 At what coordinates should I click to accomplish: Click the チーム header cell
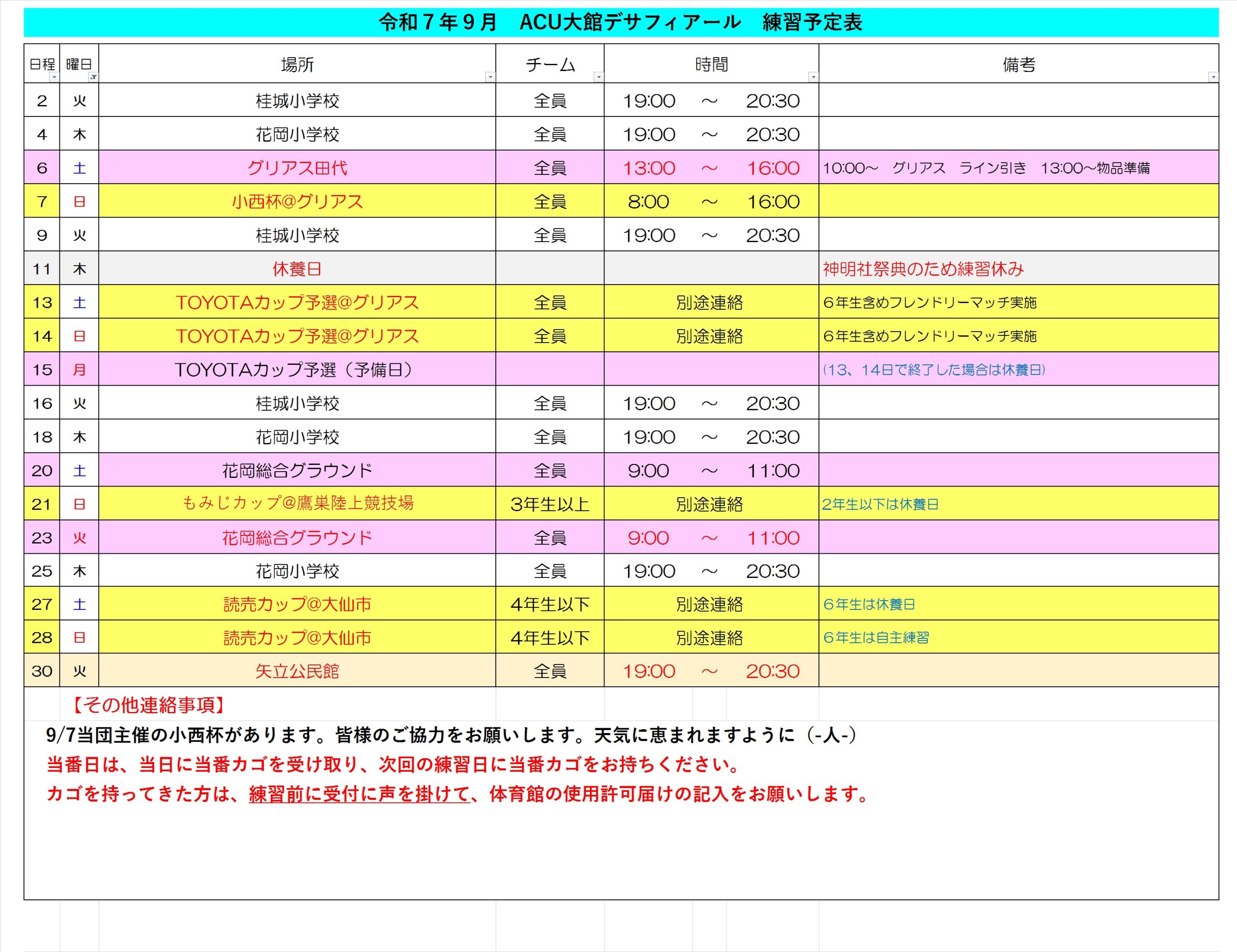(550, 64)
